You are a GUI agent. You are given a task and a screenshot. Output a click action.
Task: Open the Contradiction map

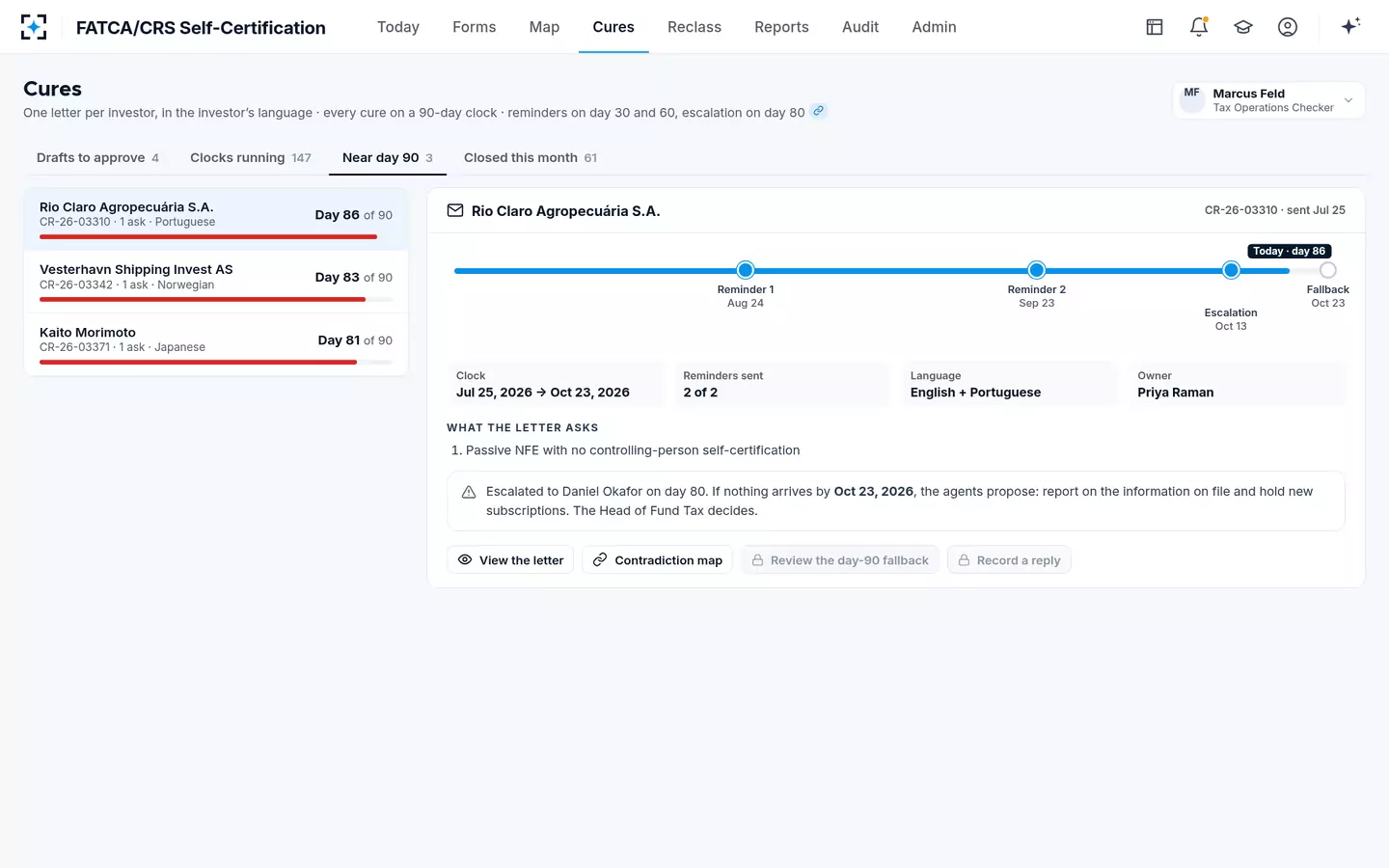tap(658, 560)
